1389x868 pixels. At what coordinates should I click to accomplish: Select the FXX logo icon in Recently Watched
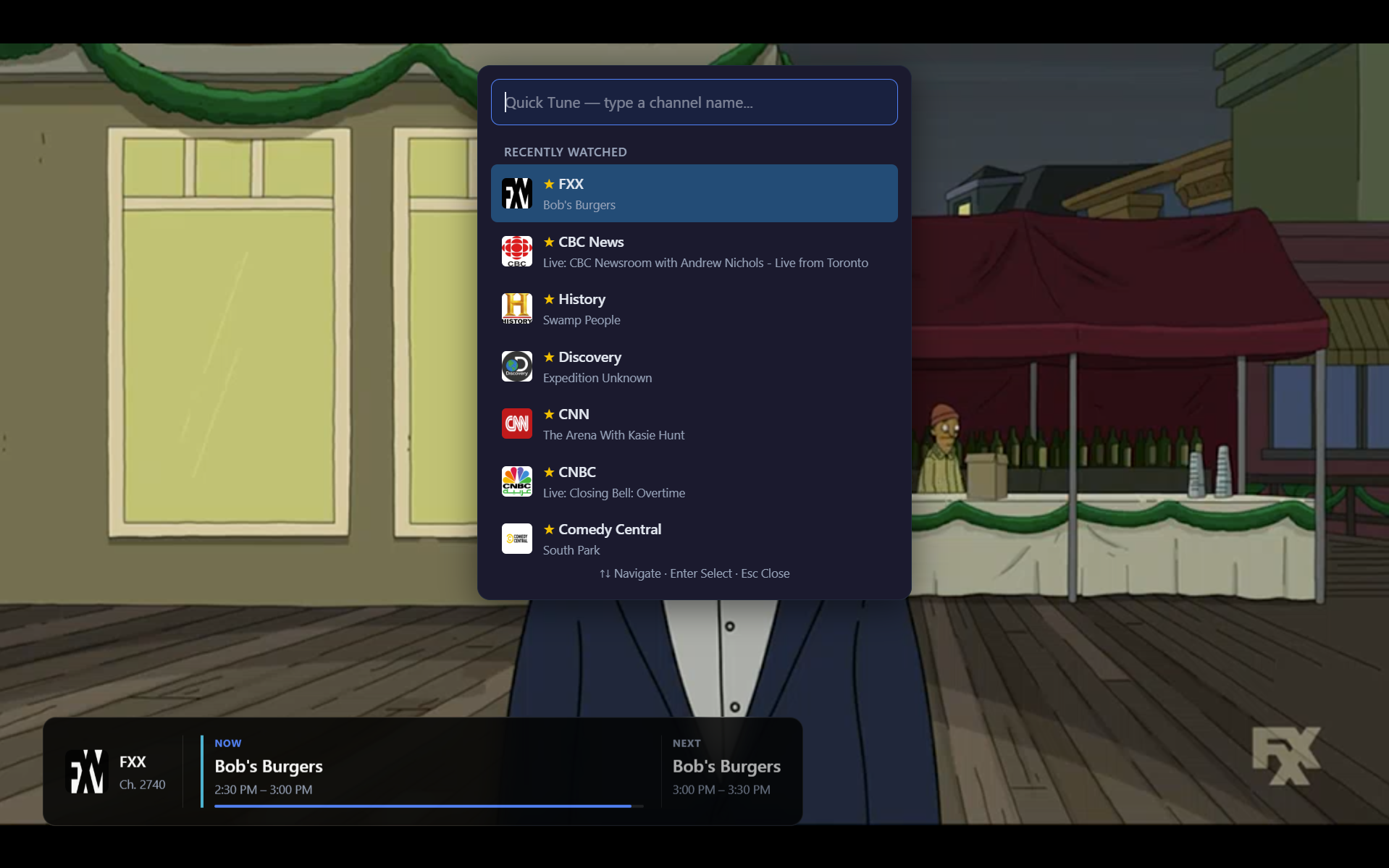[x=517, y=194]
